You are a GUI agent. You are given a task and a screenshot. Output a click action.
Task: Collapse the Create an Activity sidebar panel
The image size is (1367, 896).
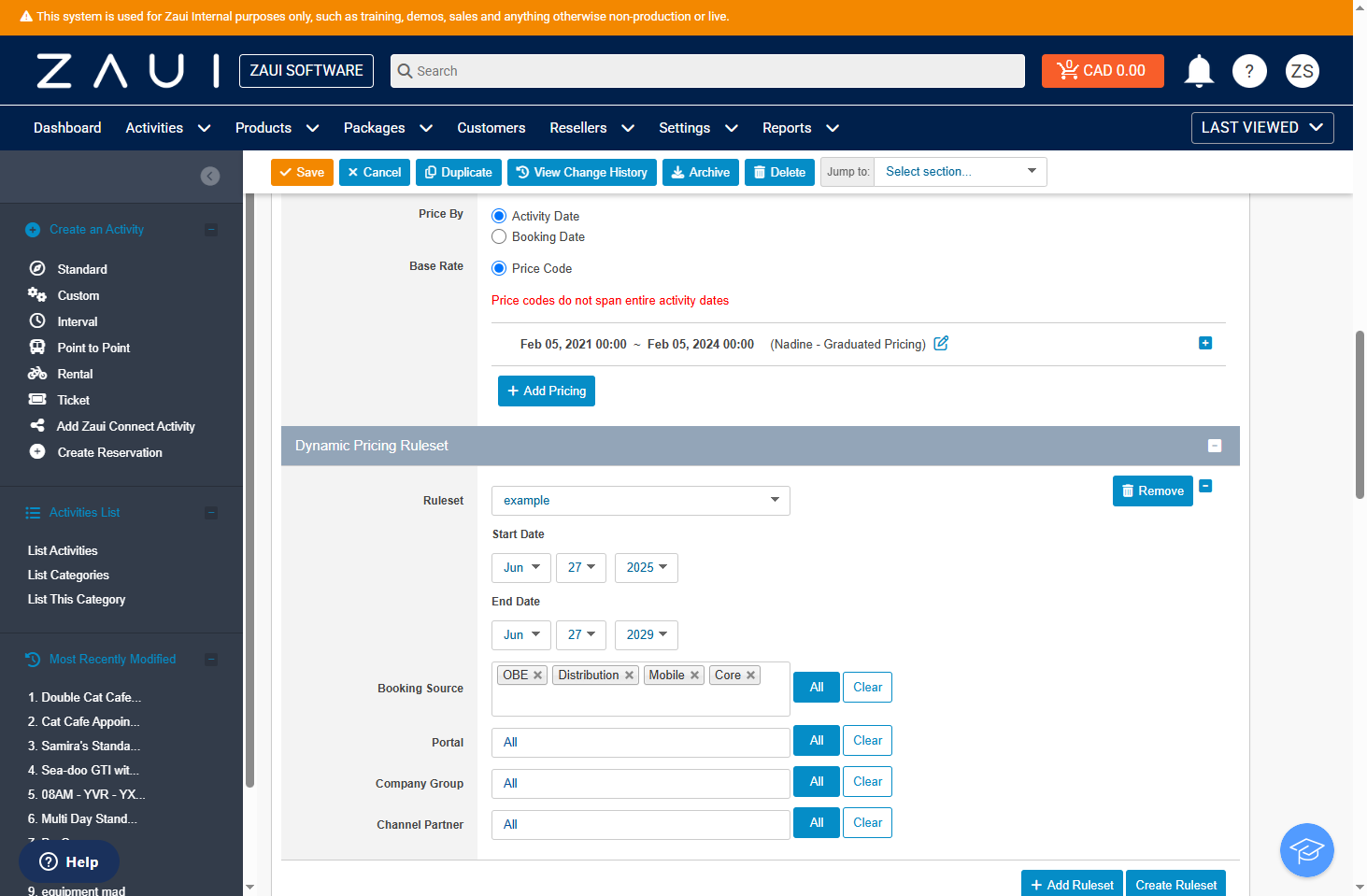click(211, 230)
